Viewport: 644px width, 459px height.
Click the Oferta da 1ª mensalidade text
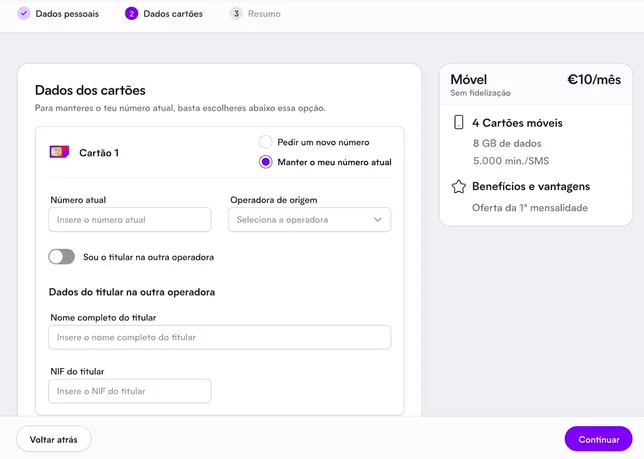tap(529, 208)
